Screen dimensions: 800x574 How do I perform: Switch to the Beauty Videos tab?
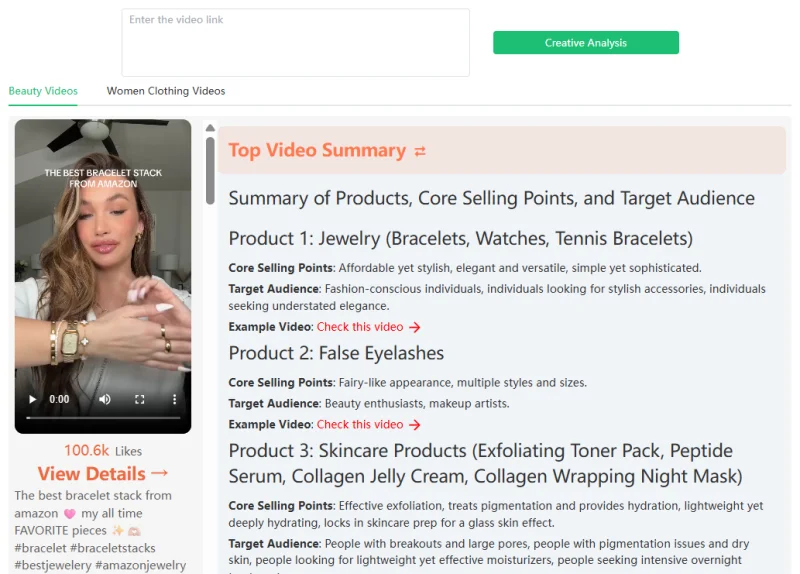[x=43, y=91]
